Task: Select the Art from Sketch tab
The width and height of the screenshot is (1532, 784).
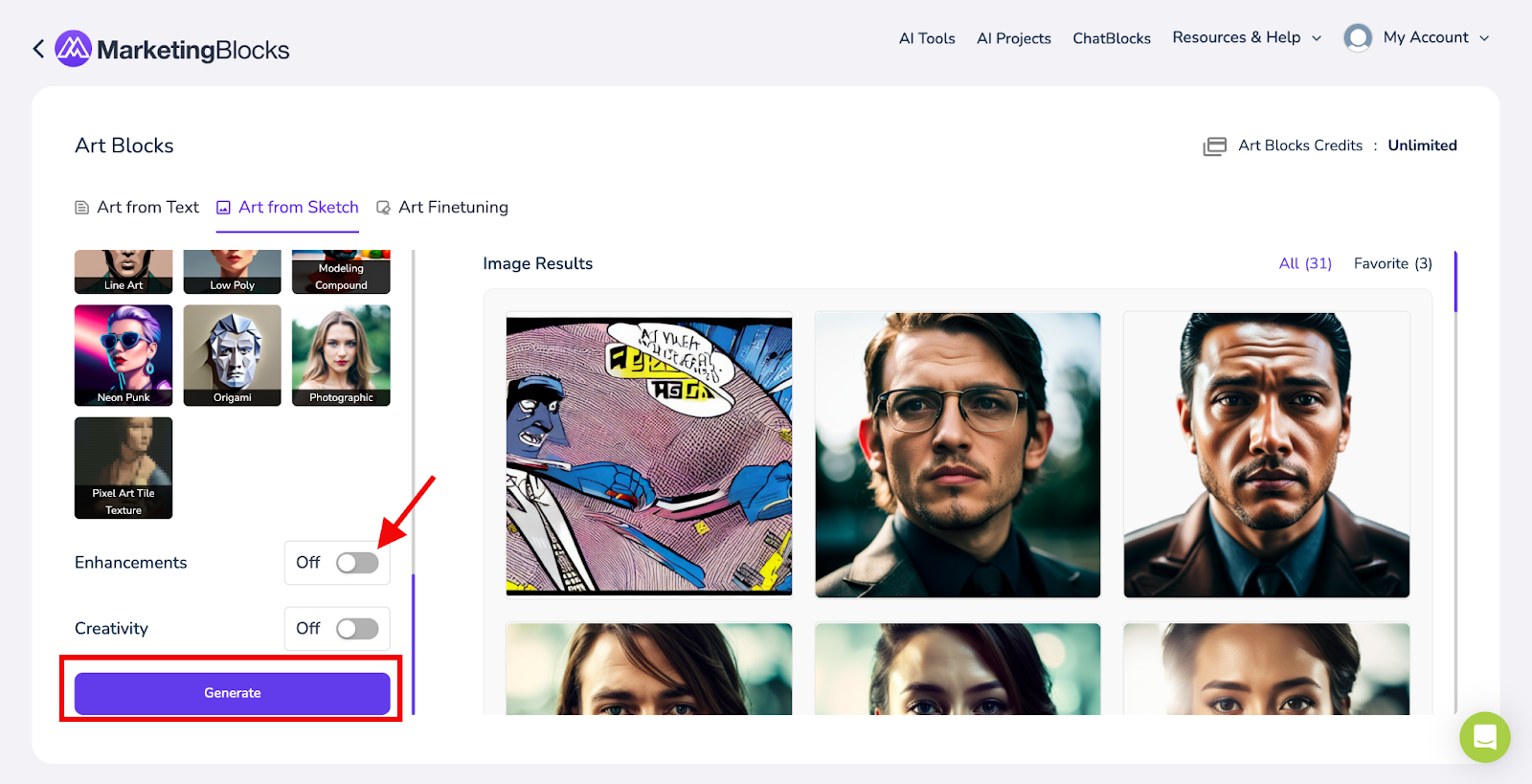Action: pos(287,207)
